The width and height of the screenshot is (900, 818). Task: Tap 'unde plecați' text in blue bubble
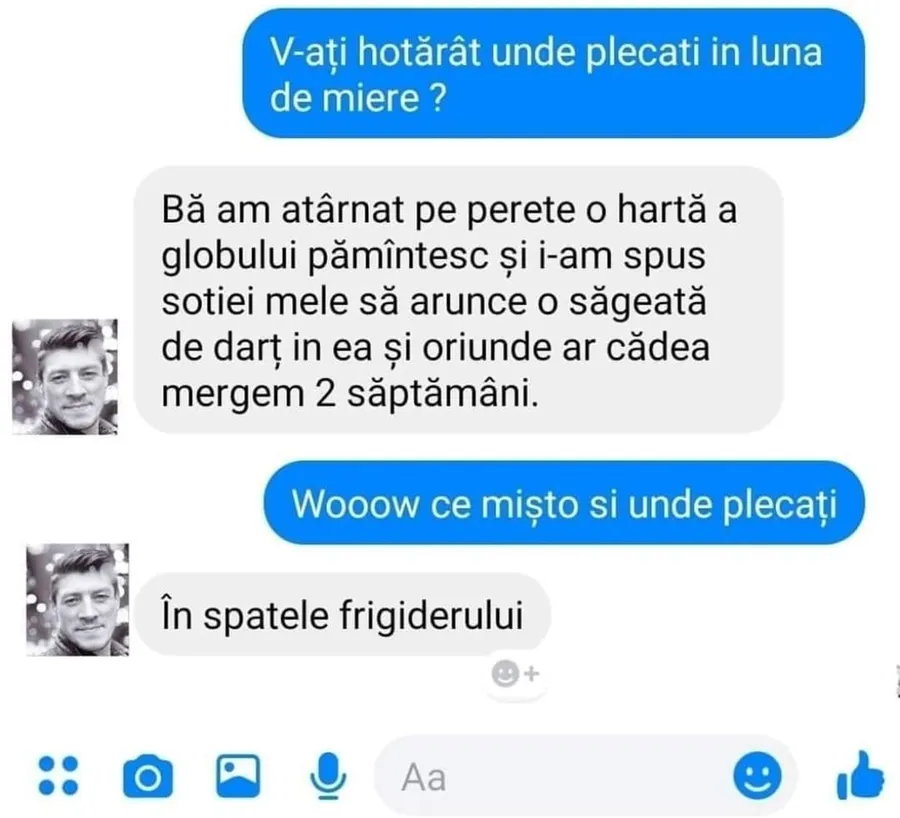[x=732, y=505]
